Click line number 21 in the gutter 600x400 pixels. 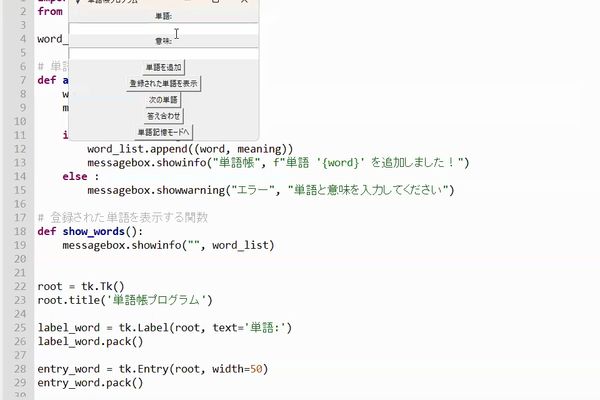pos(20,273)
